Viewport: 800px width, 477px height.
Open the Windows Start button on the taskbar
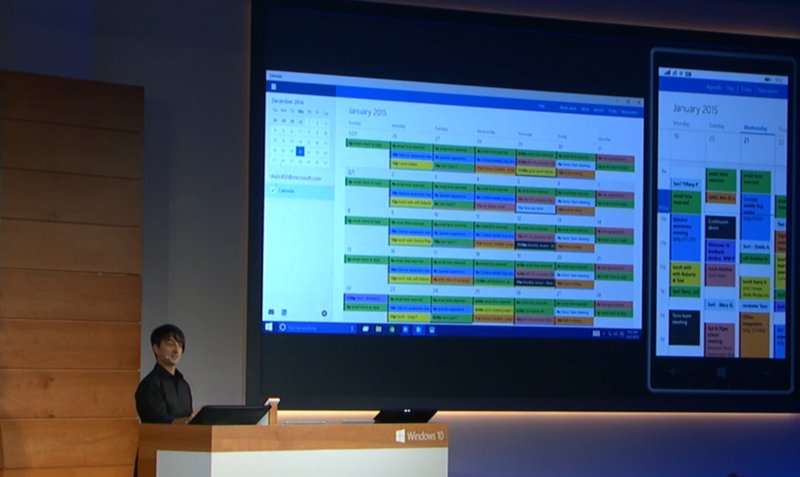(x=270, y=327)
